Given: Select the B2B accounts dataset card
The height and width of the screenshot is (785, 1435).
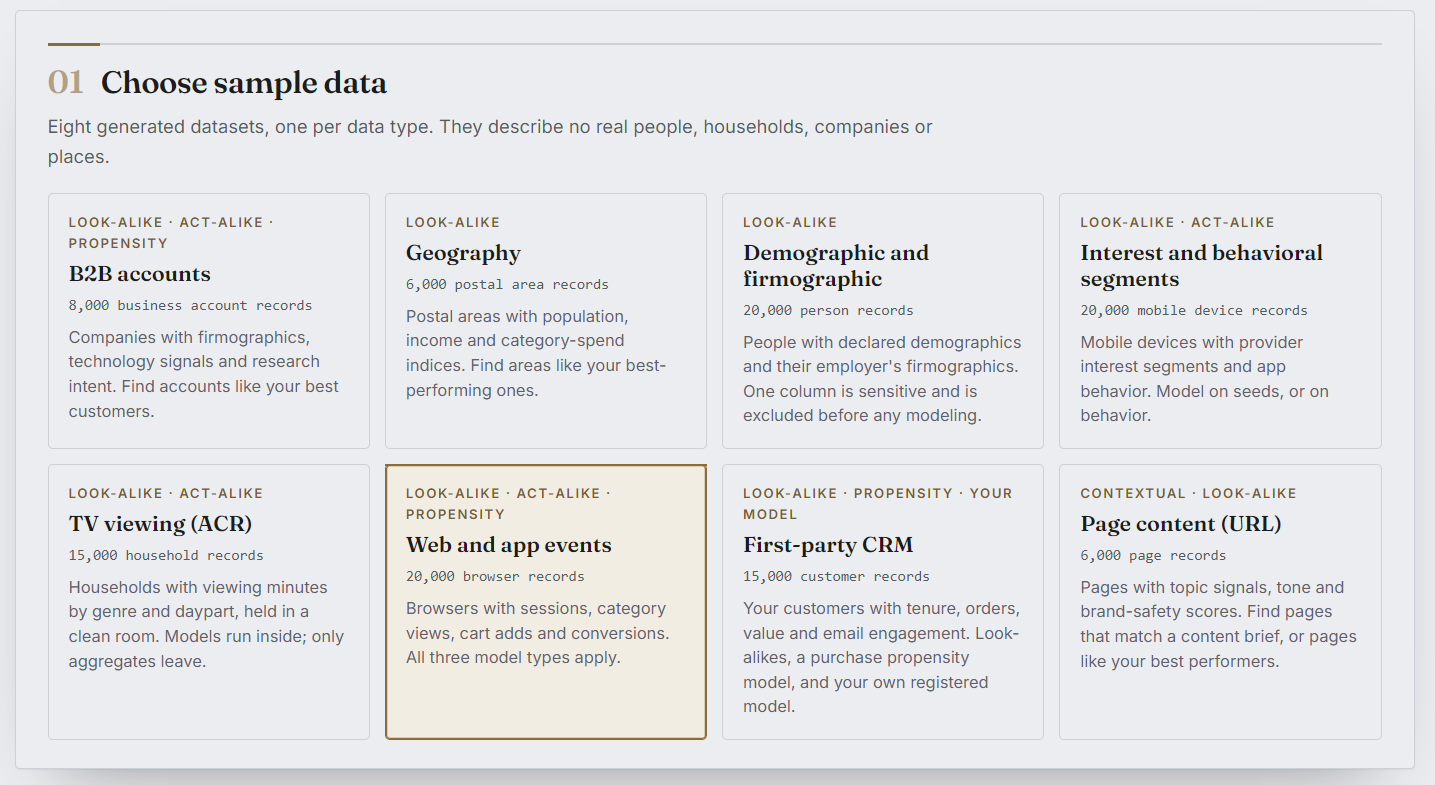Looking at the screenshot, I should click(209, 321).
